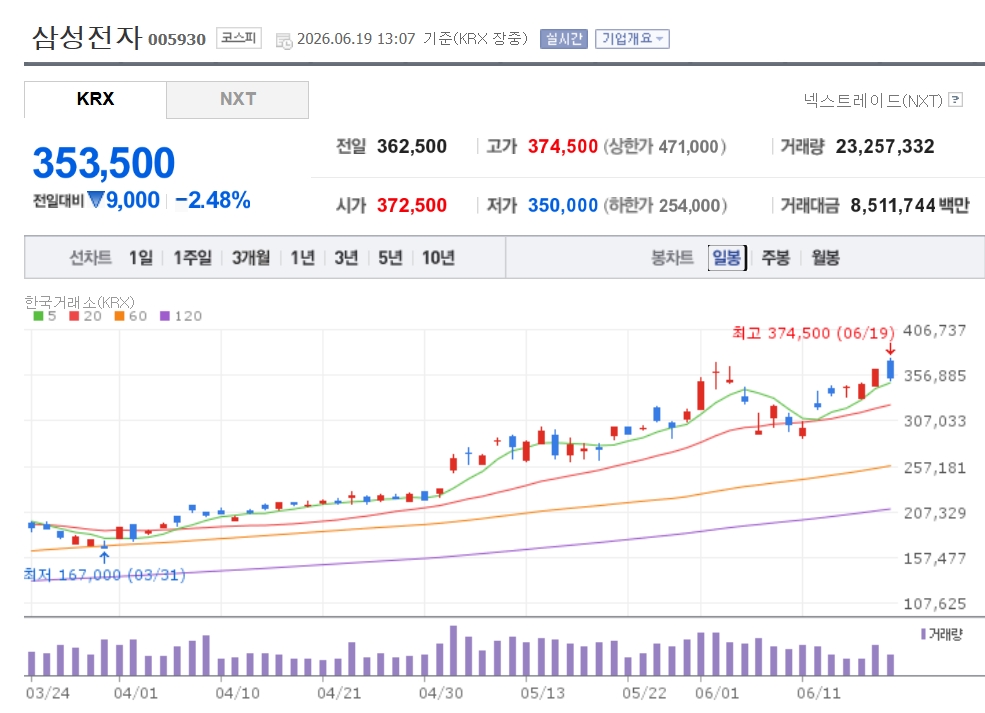The height and width of the screenshot is (713, 985).
Task: Click the 최저 167,000 blue arrow marker
Action: [x=104, y=558]
